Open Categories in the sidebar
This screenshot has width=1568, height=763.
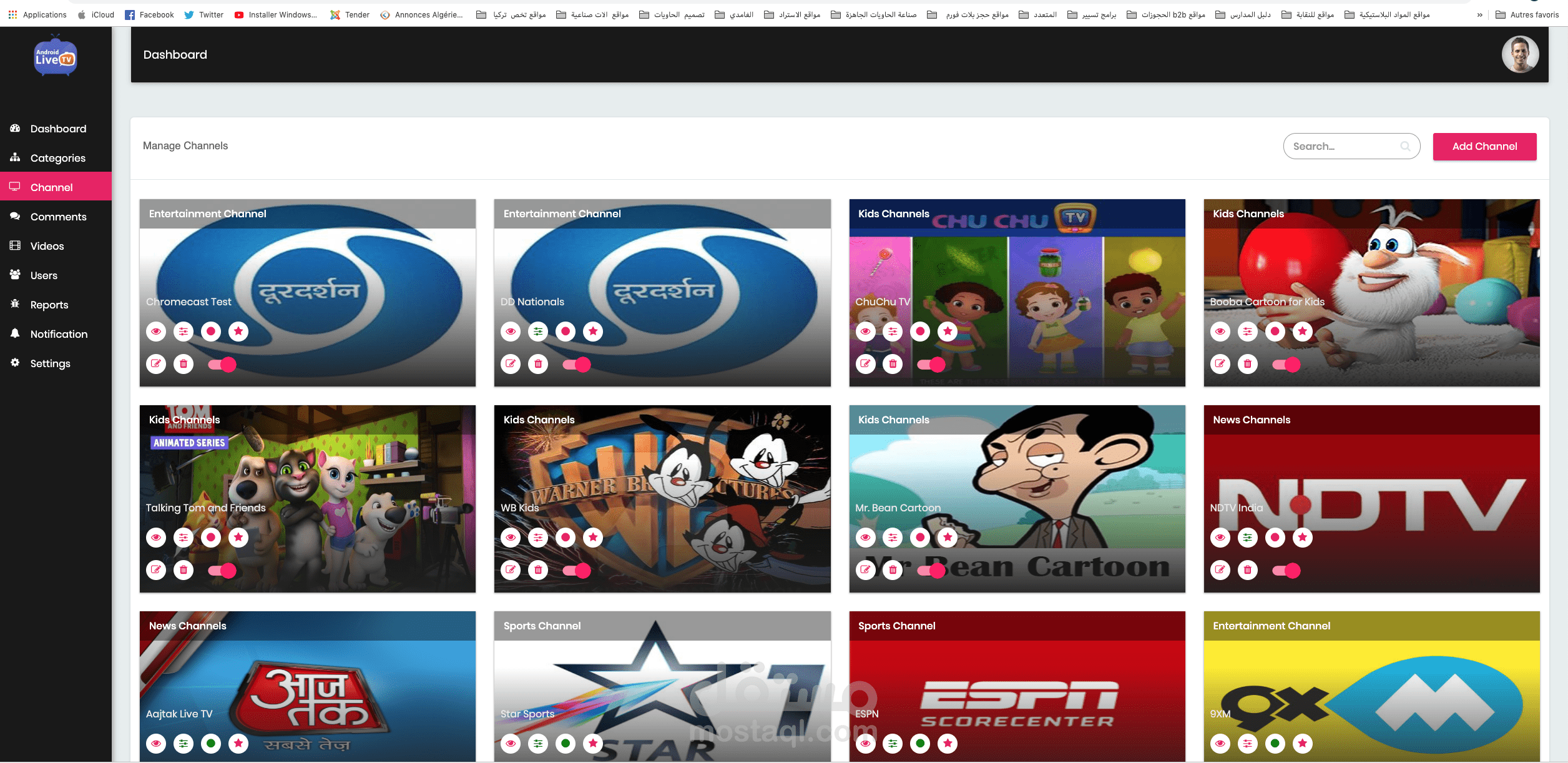coord(57,158)
